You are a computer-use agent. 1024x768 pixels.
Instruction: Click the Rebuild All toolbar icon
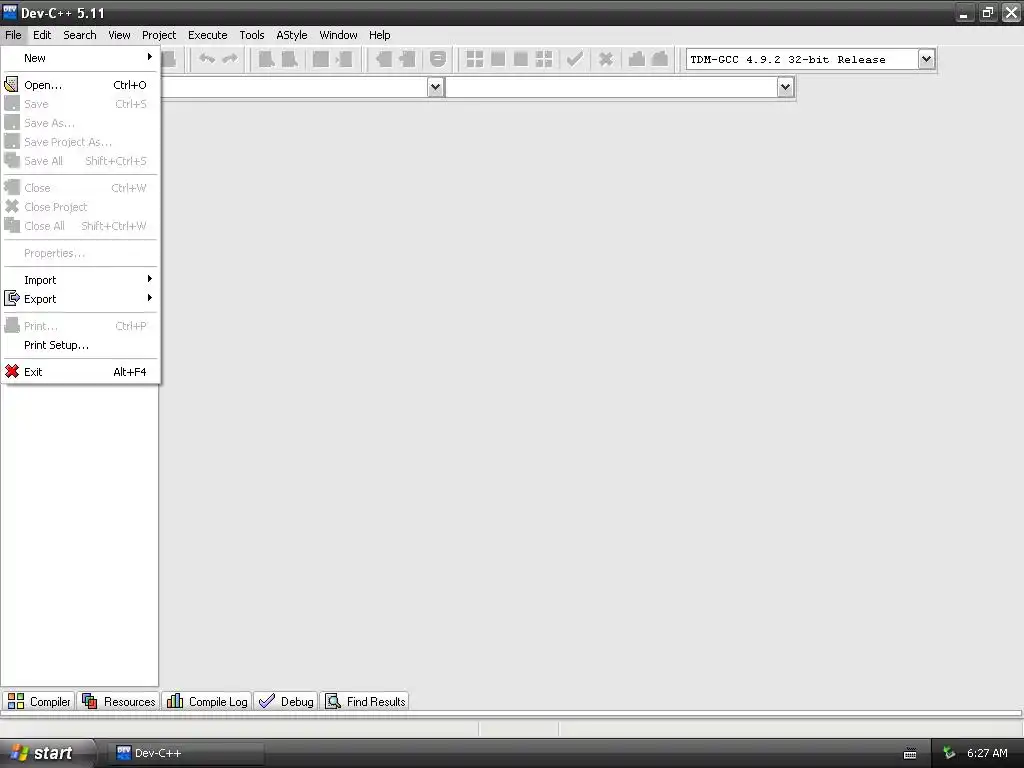coord(543,59)
